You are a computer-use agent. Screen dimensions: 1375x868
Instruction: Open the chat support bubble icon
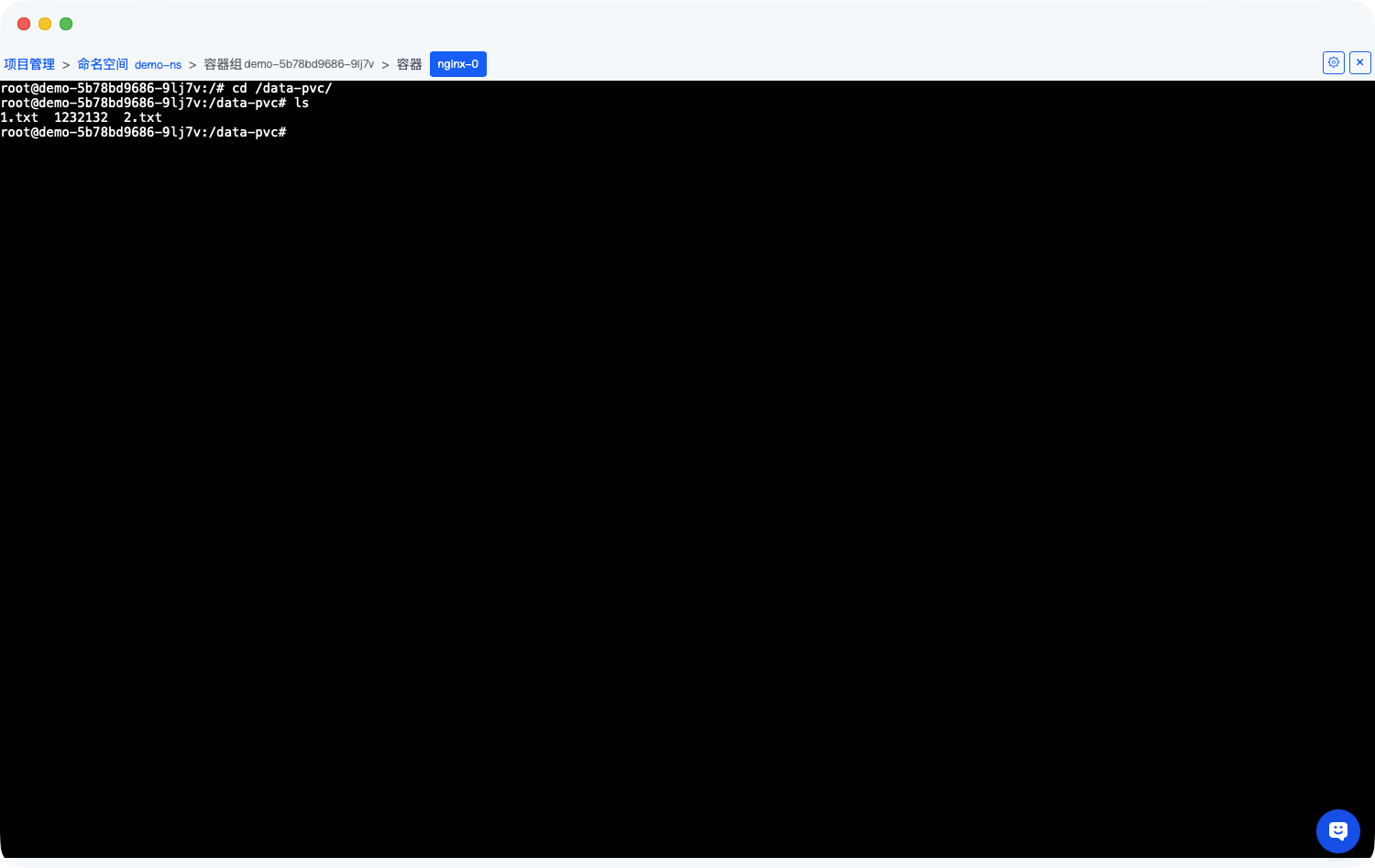[x=1337, y=831]
